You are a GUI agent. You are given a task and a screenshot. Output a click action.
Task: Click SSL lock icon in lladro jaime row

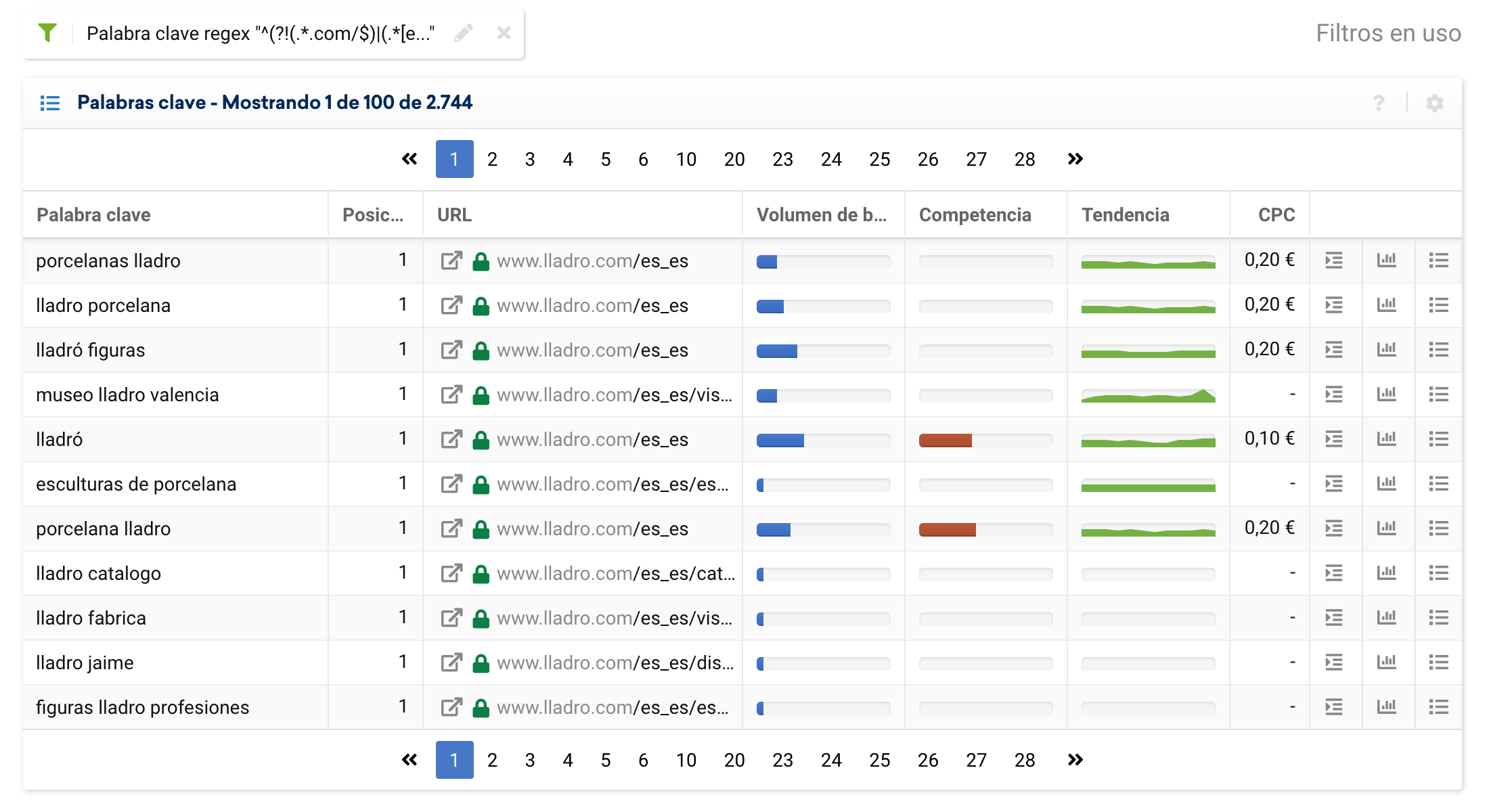(x=481, y=662)
